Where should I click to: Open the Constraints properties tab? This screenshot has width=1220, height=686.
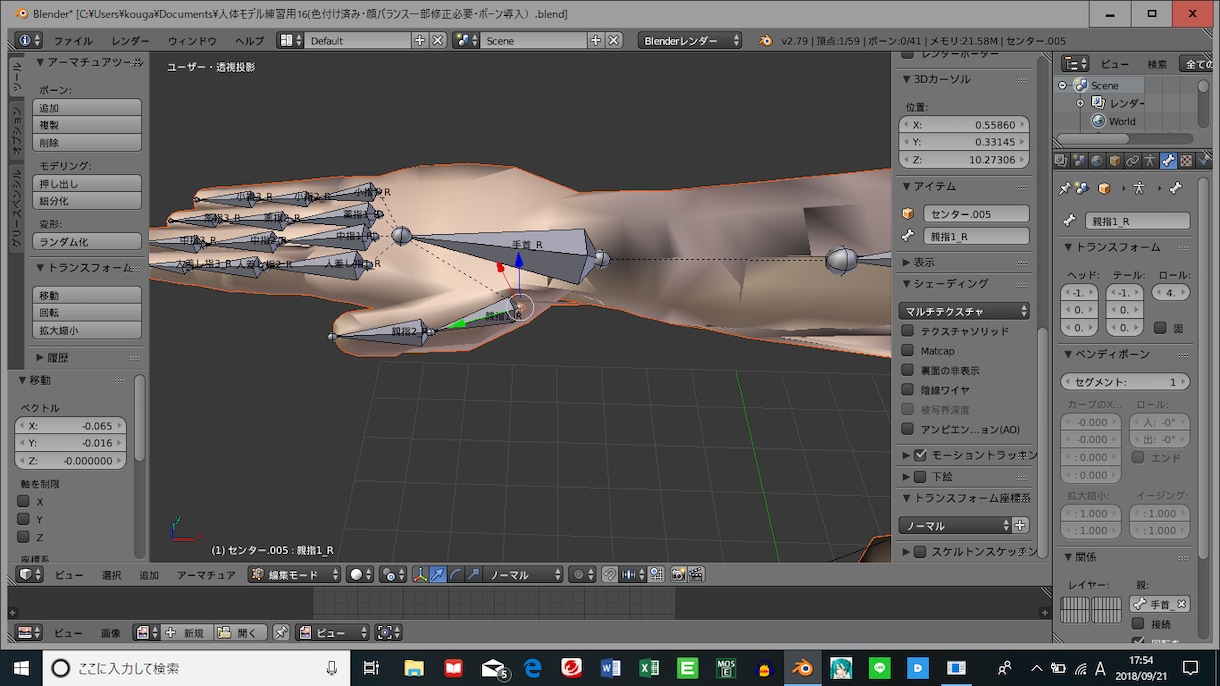tap(1132, 161)
